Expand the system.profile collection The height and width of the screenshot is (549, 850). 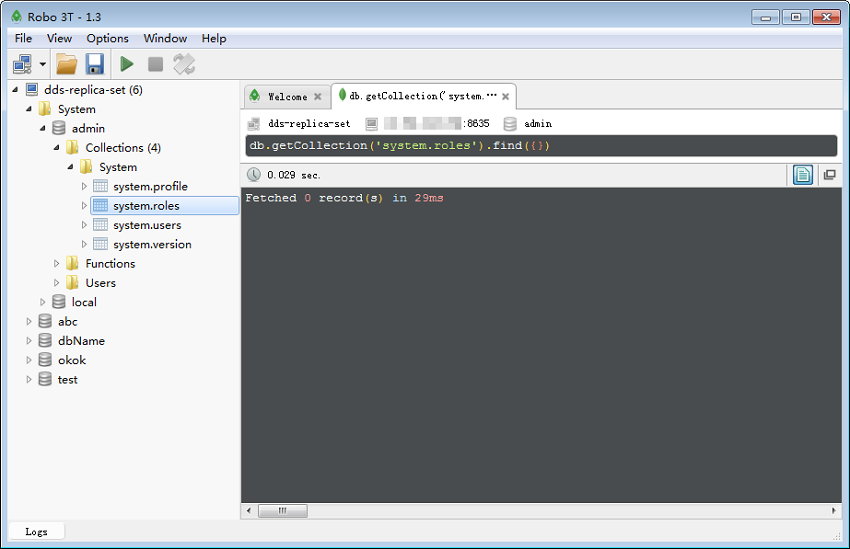(84, 186)
